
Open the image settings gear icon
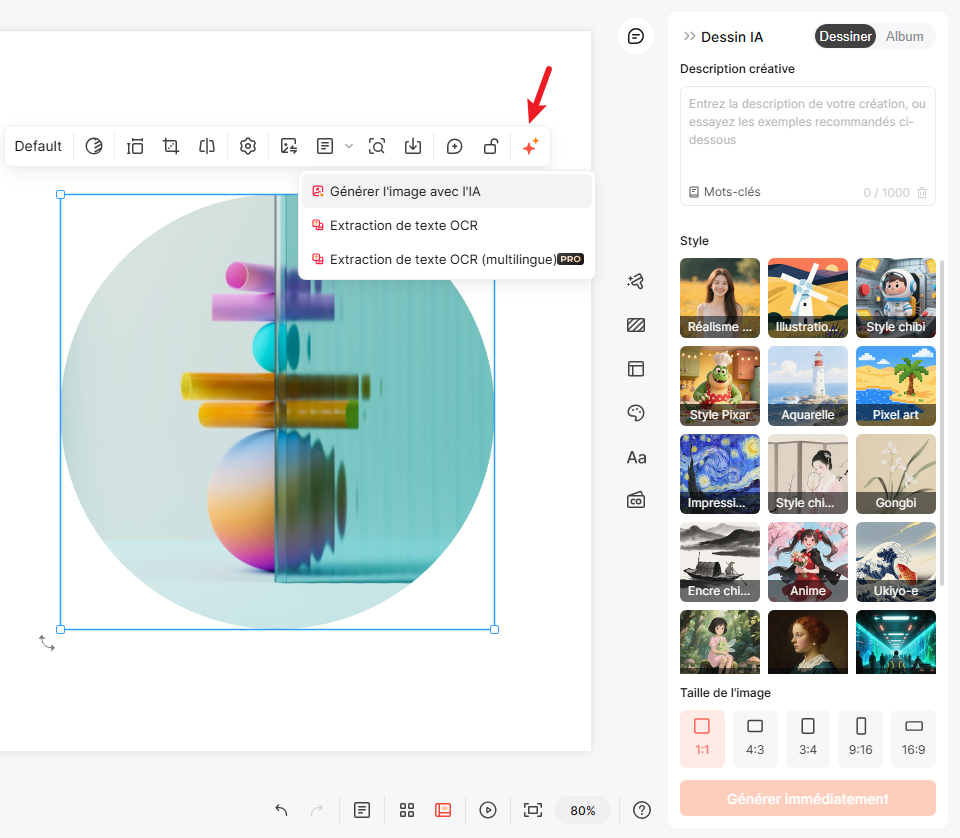point(248,146)
